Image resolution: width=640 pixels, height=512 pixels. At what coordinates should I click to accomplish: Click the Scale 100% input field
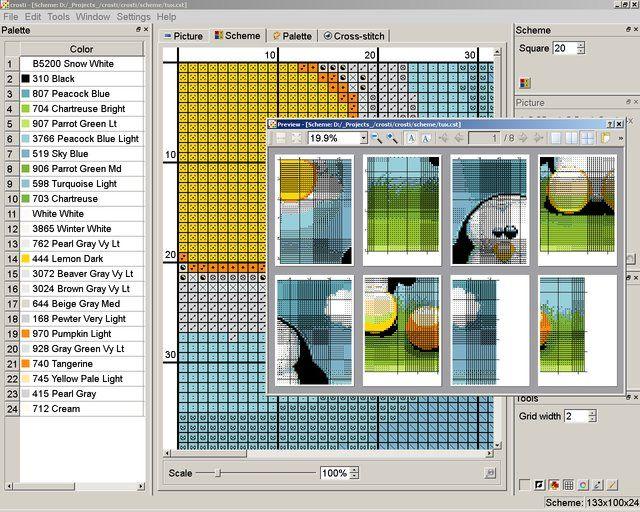336,473
